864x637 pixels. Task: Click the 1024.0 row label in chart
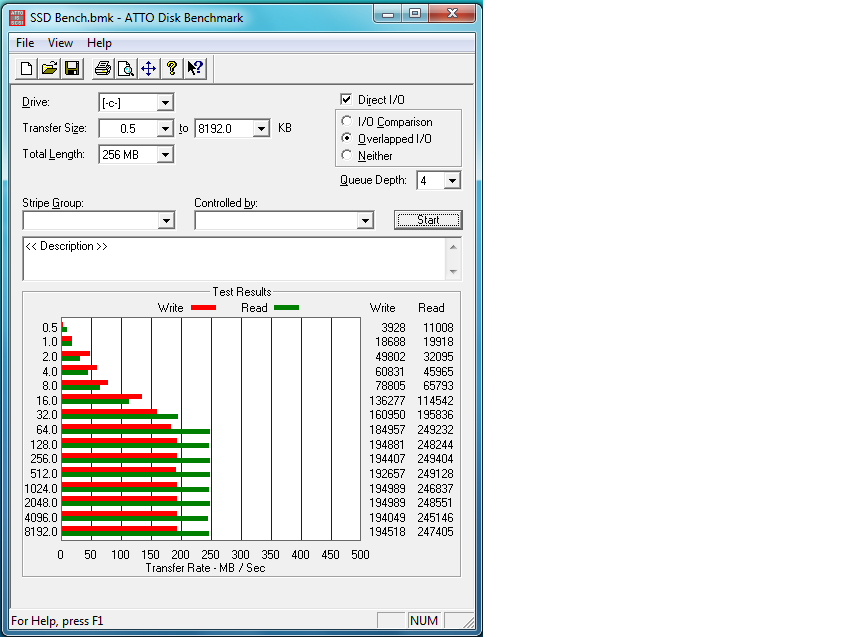(x=41, y=489)
